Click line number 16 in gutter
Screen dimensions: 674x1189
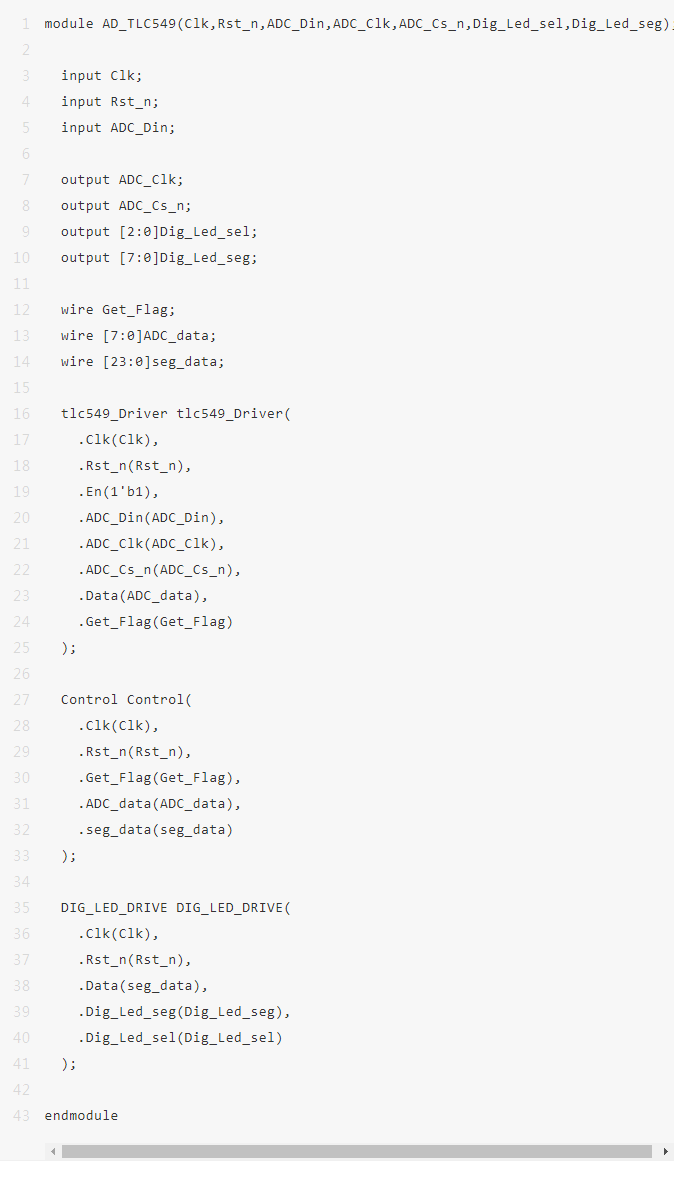pyautogui.click(x=22, y=413)
